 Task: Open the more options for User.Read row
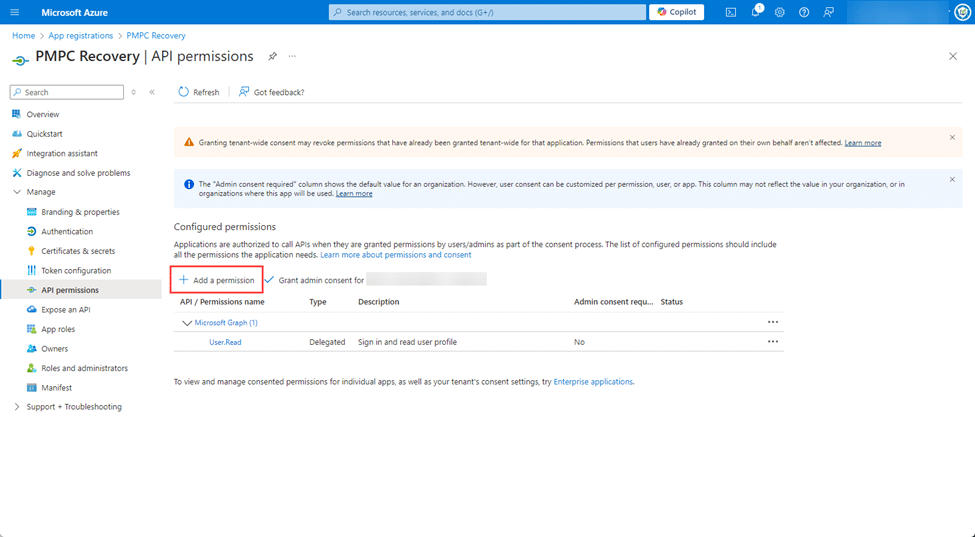[772, 342]
